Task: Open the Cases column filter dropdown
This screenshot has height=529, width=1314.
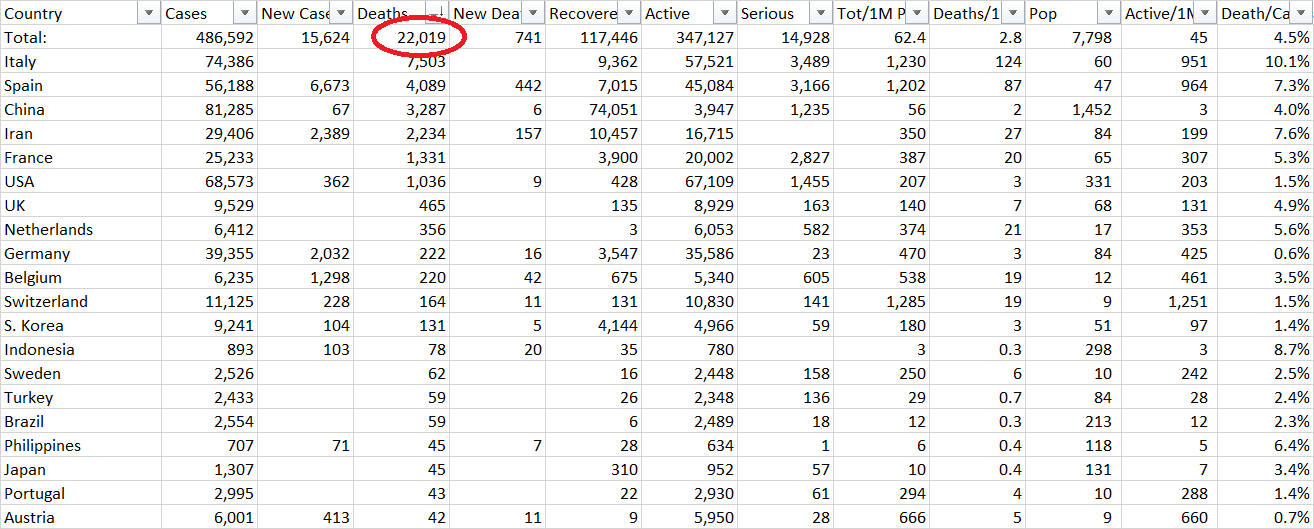Action: 245,13
